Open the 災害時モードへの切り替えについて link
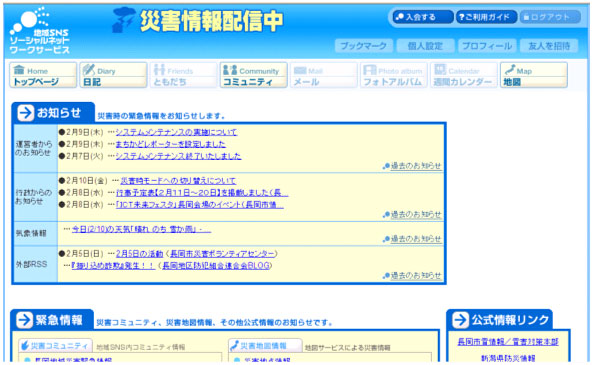The height and width of the screenshot is (365, 593). coord(178,181)
